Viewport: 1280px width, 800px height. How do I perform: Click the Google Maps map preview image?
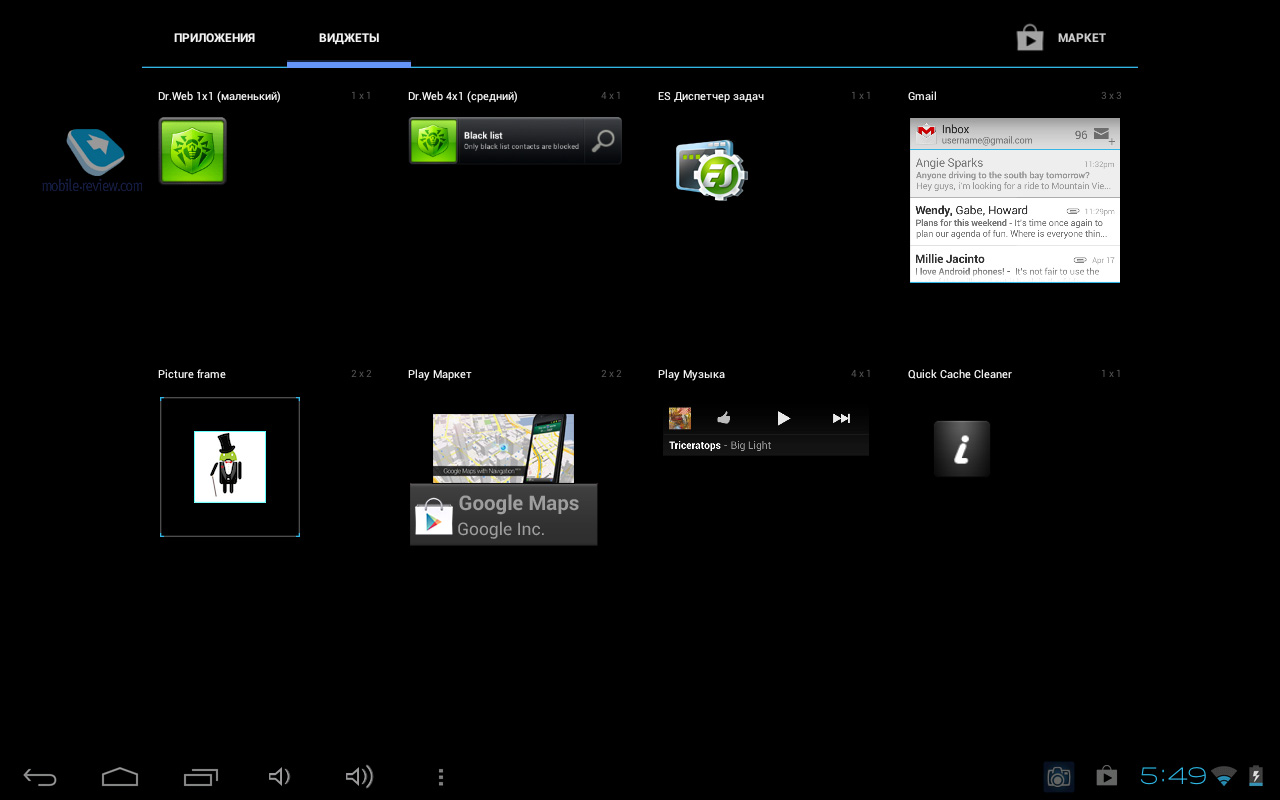tap(503, 448)
